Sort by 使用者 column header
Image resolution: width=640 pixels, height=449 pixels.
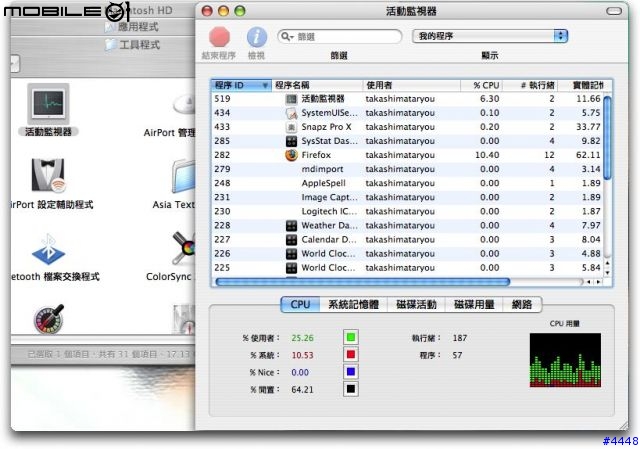tap(411, 85)
